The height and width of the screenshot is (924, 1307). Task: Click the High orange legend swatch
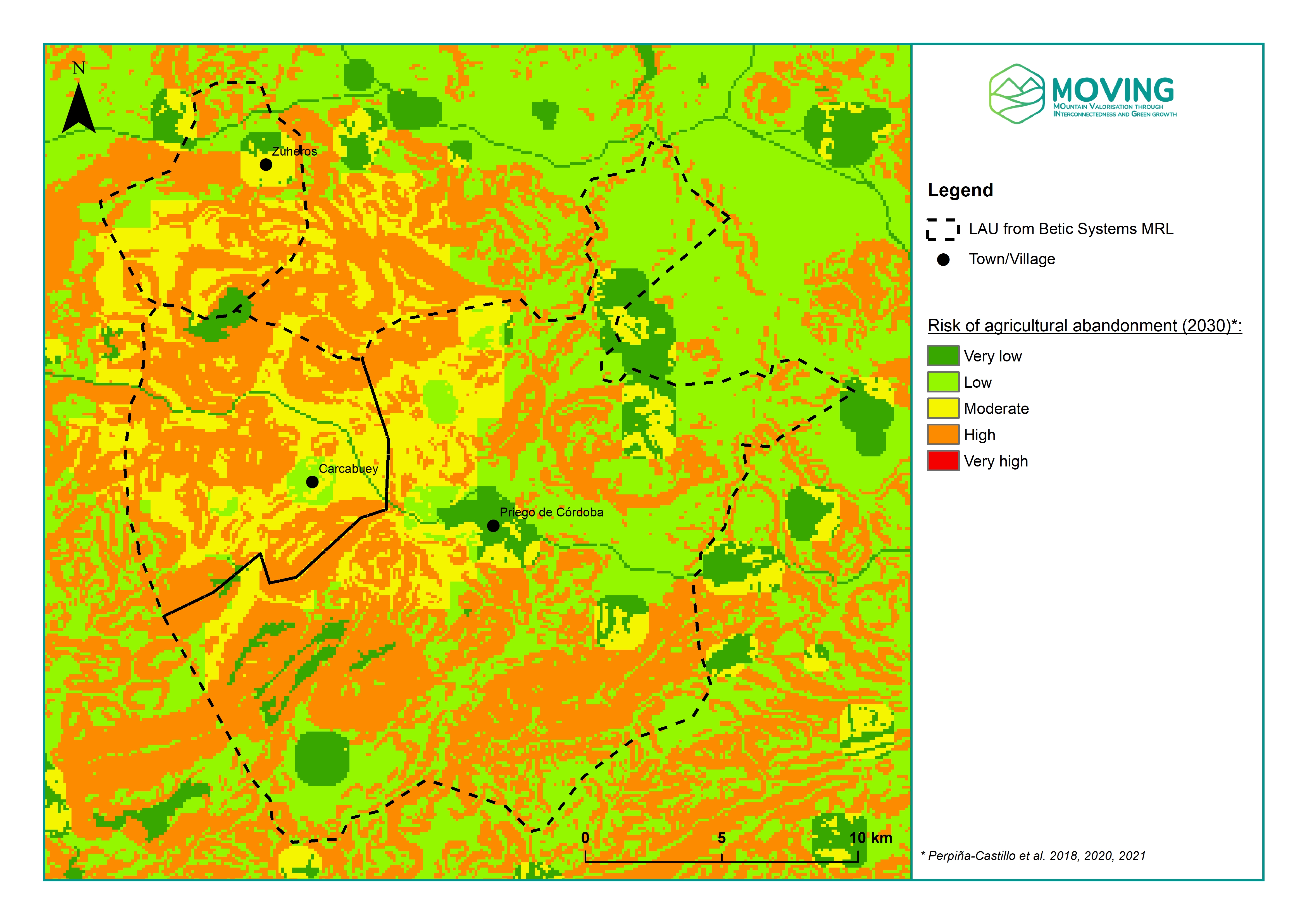pos(943,434)
